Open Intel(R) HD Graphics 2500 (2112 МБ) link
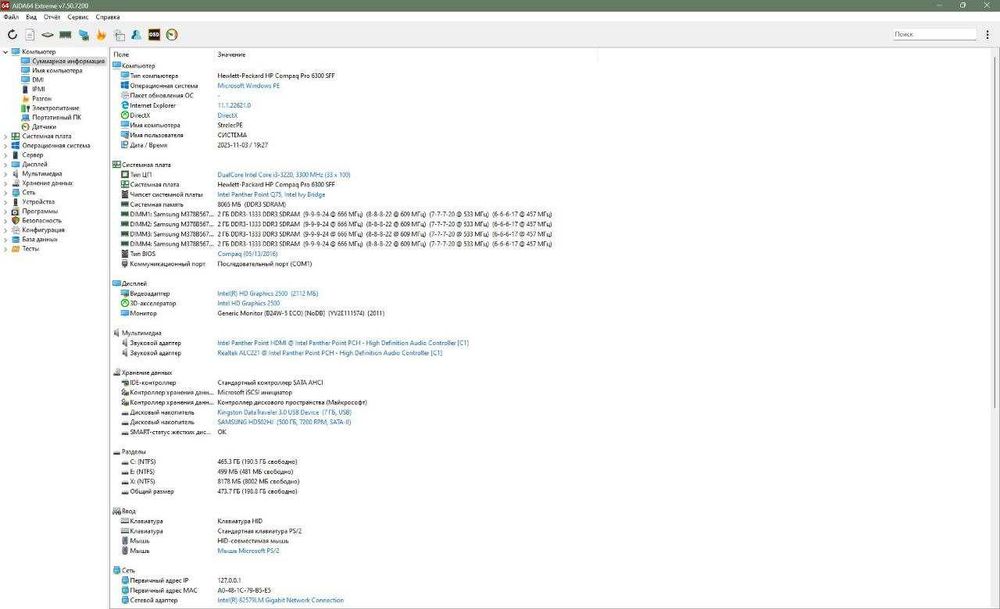 [x=268, y=293]
